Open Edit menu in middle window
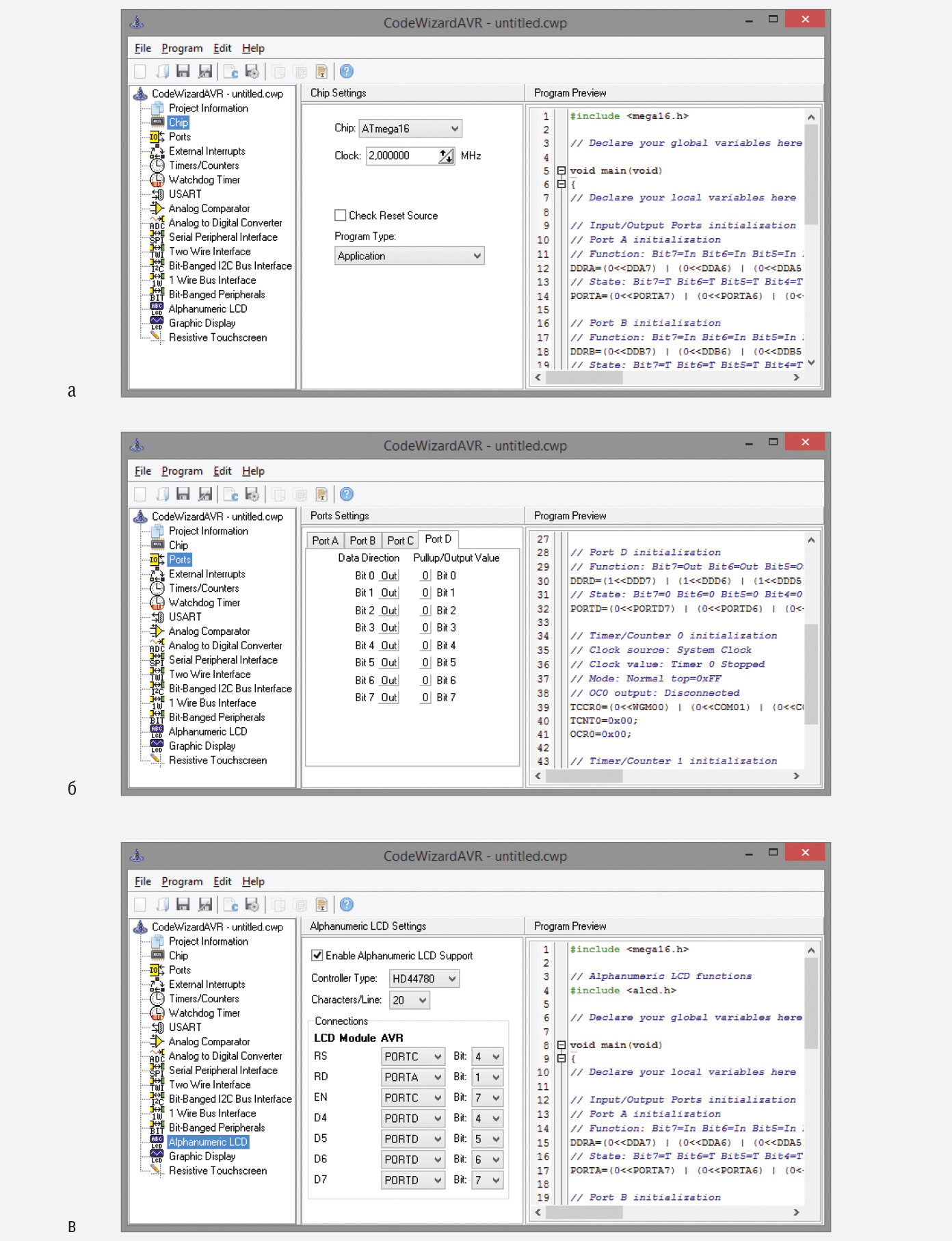The width and height of the screenshot is (952, 1241). click(222, 471)
